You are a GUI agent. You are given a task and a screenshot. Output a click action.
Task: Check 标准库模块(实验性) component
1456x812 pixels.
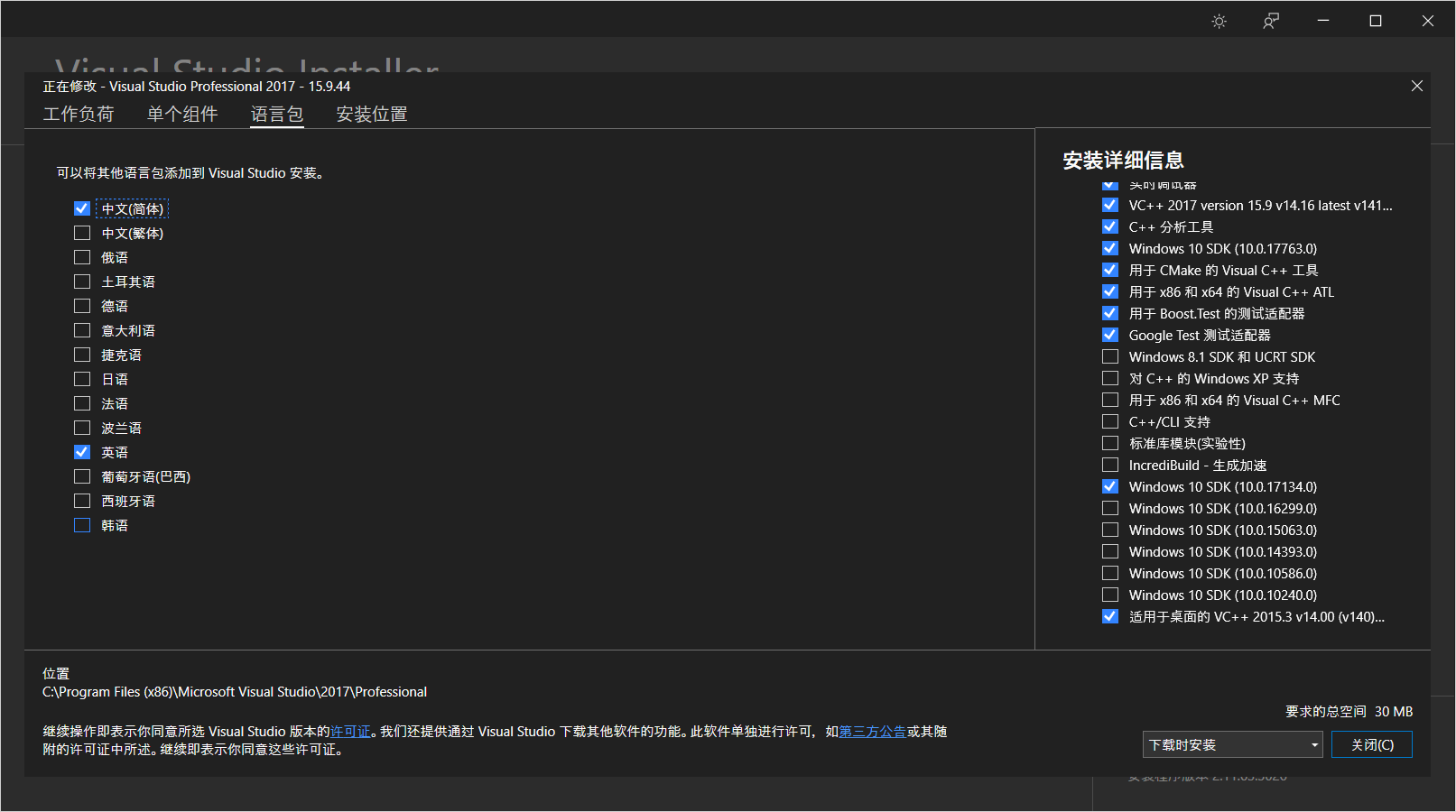click(1110, 443)
